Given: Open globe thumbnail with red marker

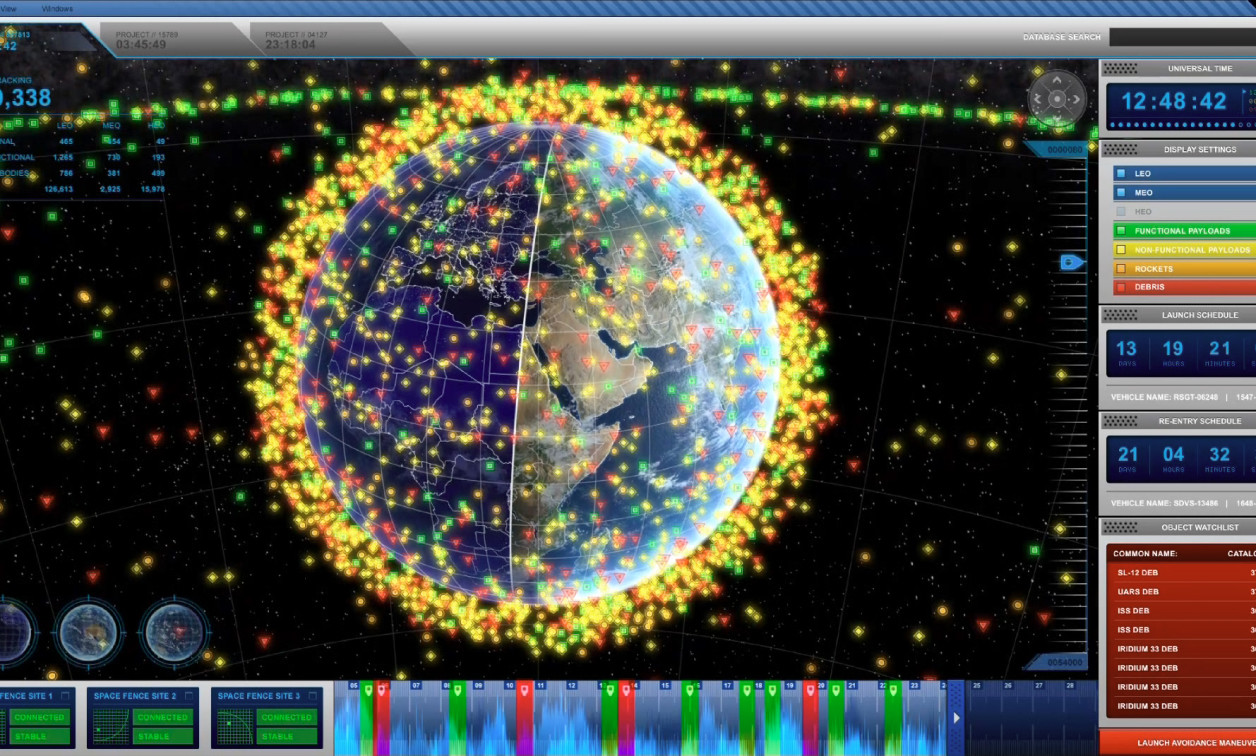Looking at the screenshot, I should pos(175,632).
